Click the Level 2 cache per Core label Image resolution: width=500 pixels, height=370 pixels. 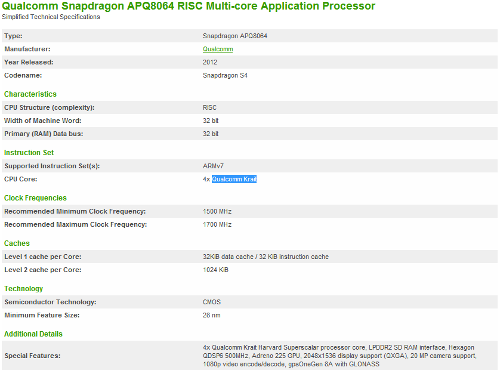tap(43, 270)
